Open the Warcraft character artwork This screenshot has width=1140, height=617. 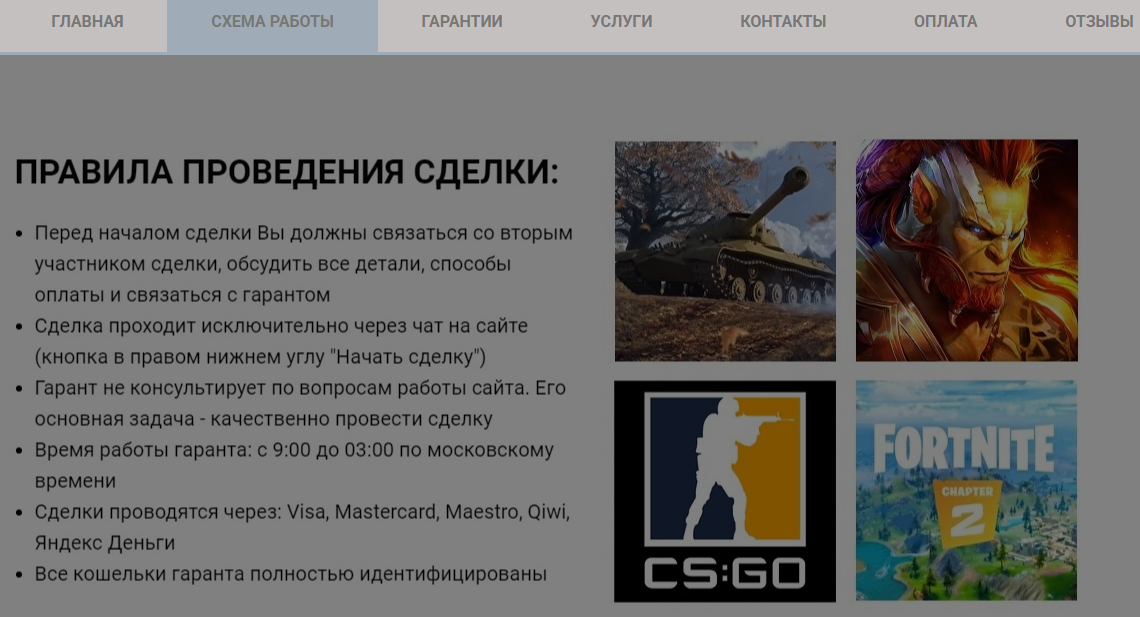(x=966, y=250)
